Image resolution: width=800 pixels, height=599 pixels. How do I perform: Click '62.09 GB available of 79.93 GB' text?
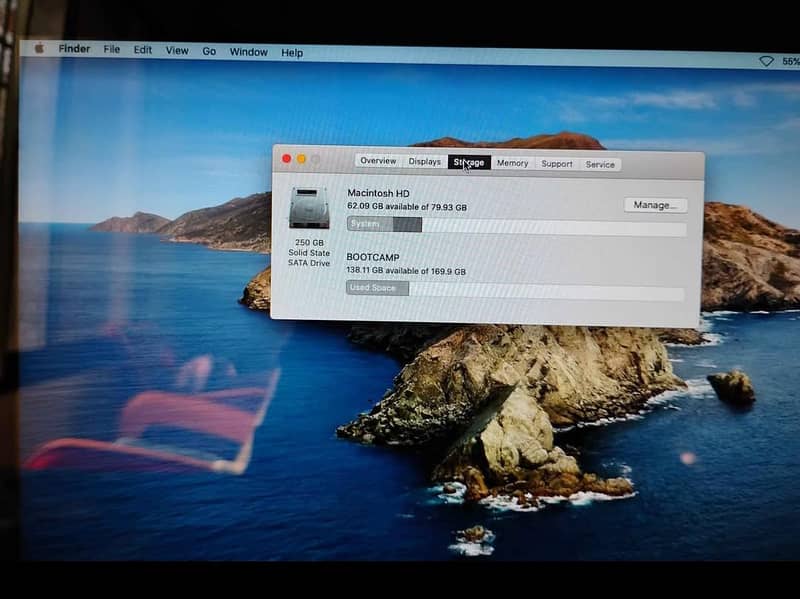click(x=407, y=207)
